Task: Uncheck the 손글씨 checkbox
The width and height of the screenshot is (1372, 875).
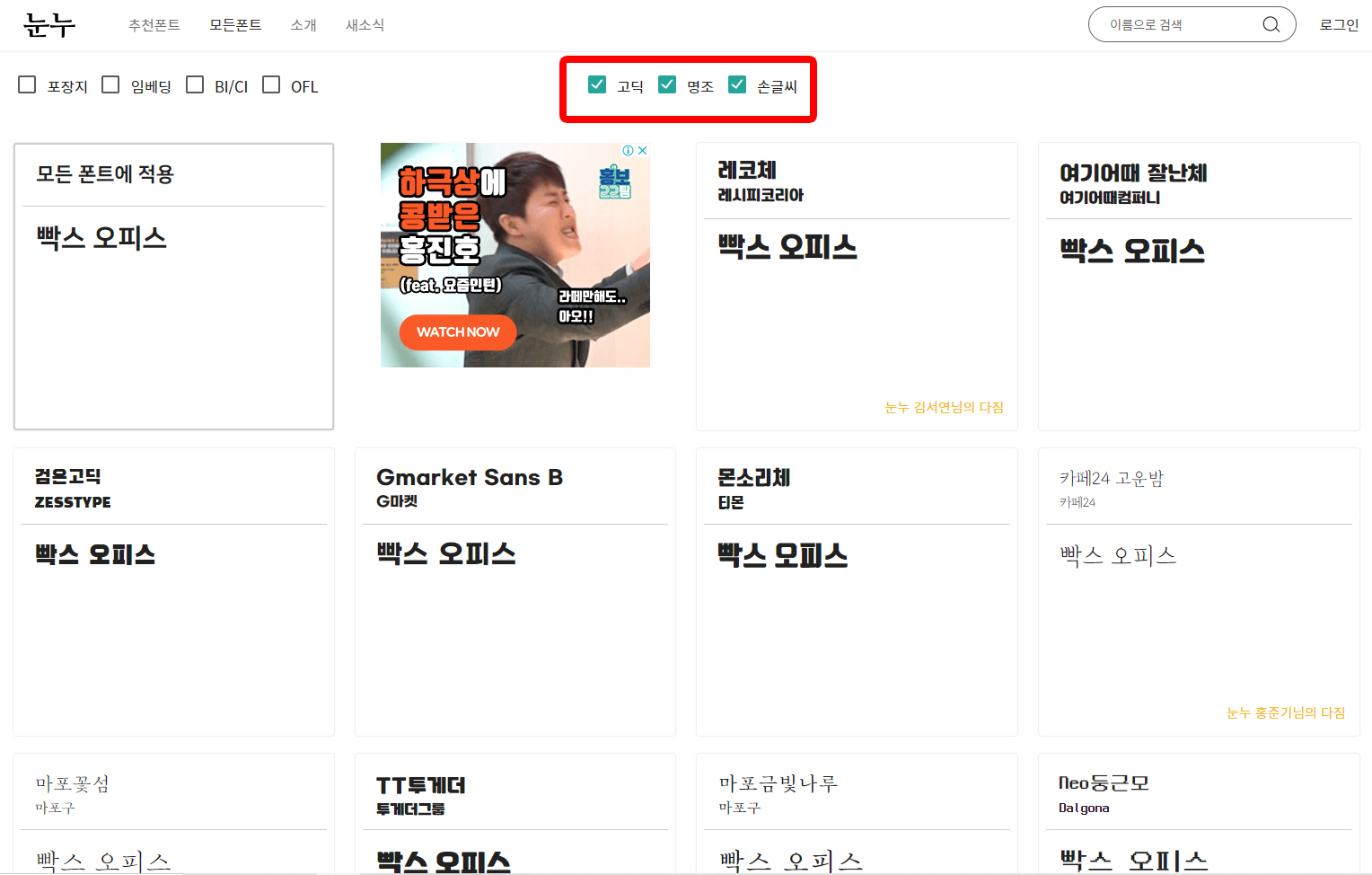Action: coord(737,84)
